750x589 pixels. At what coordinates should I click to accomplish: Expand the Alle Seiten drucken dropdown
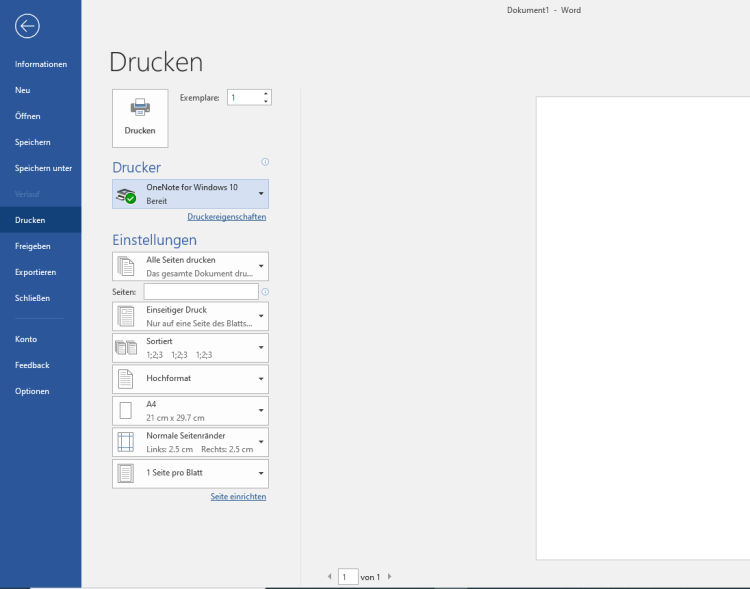coord(191,266)
